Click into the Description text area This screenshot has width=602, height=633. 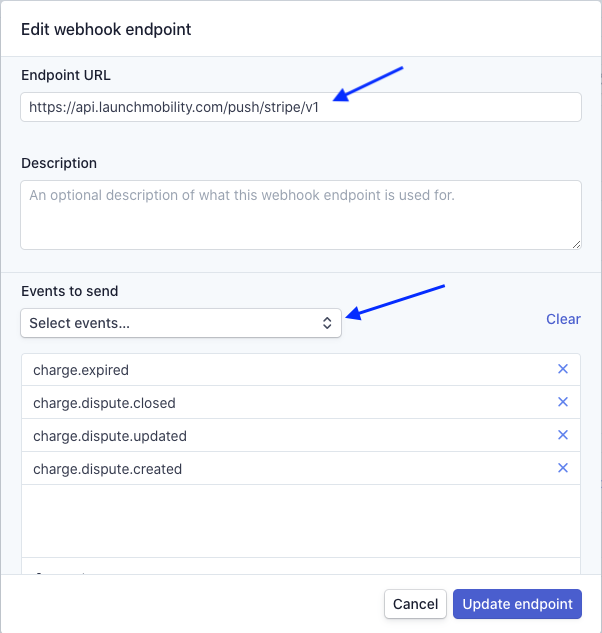point(301,215)
